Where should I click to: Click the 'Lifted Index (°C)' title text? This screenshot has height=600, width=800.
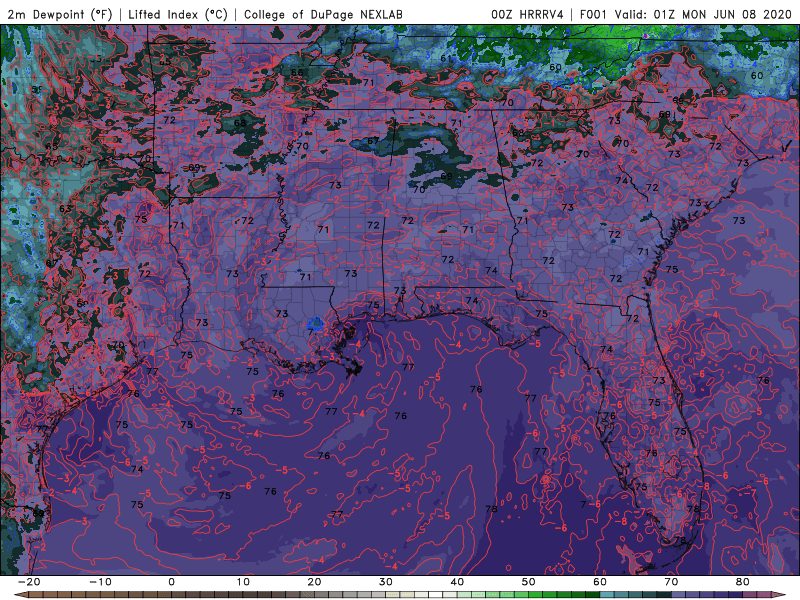click(178, 14)
